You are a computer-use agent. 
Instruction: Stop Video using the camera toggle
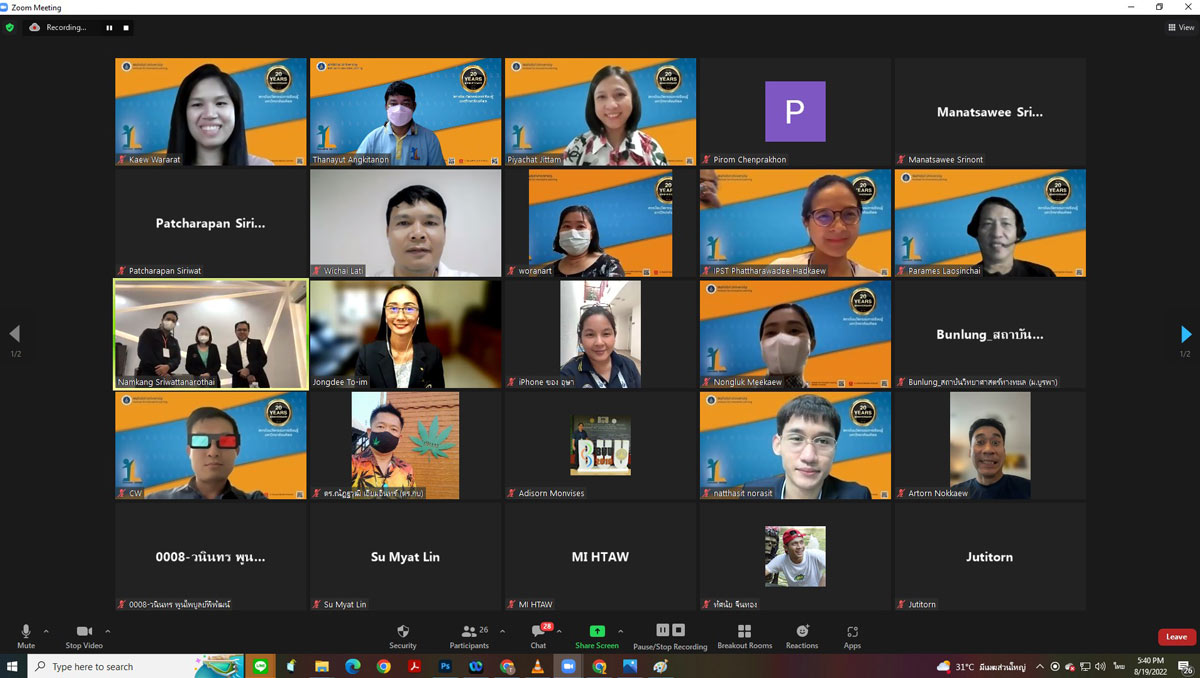[x=84, y=636]
